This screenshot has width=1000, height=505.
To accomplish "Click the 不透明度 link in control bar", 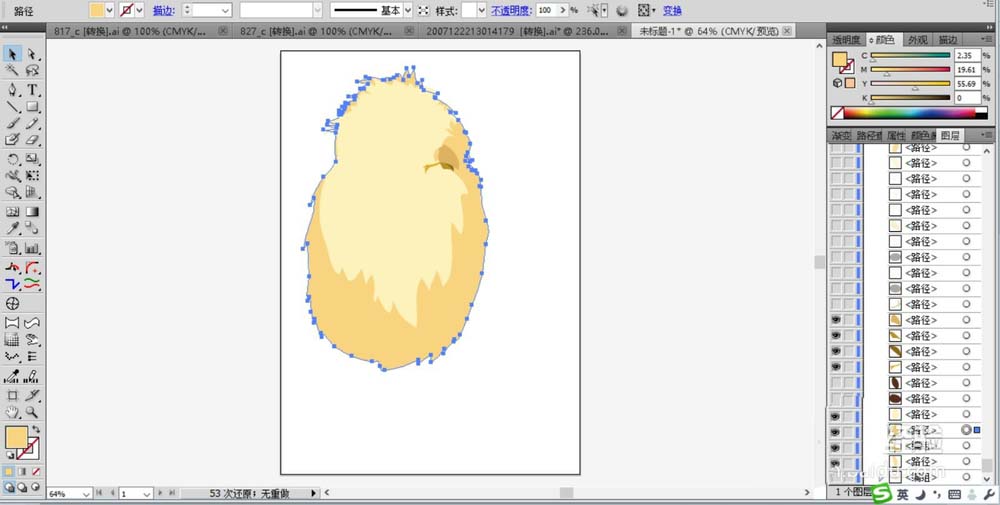I will pos(511,11).
